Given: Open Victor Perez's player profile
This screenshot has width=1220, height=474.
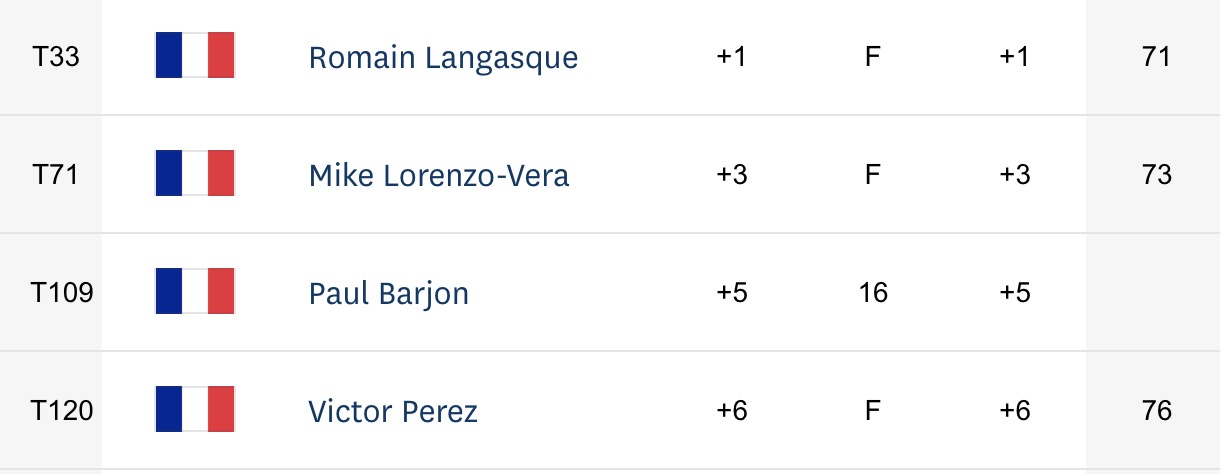Looking at the screenshot, I should 393,411.
